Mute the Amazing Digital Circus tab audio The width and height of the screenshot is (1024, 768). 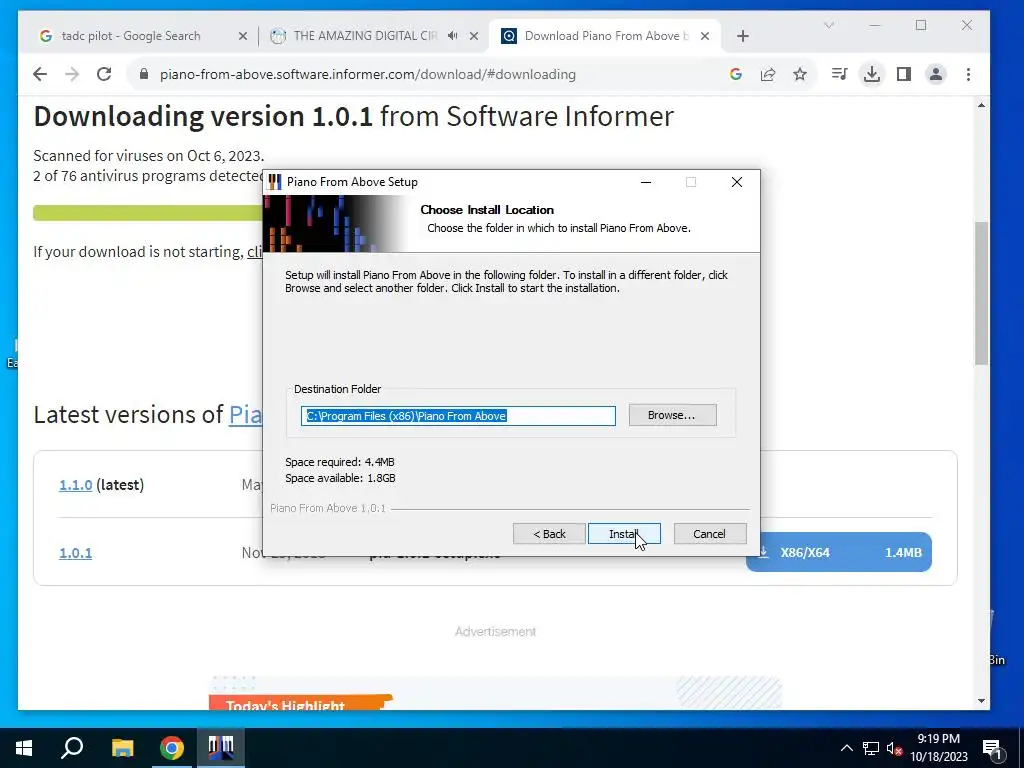click(x=453, y=36)
